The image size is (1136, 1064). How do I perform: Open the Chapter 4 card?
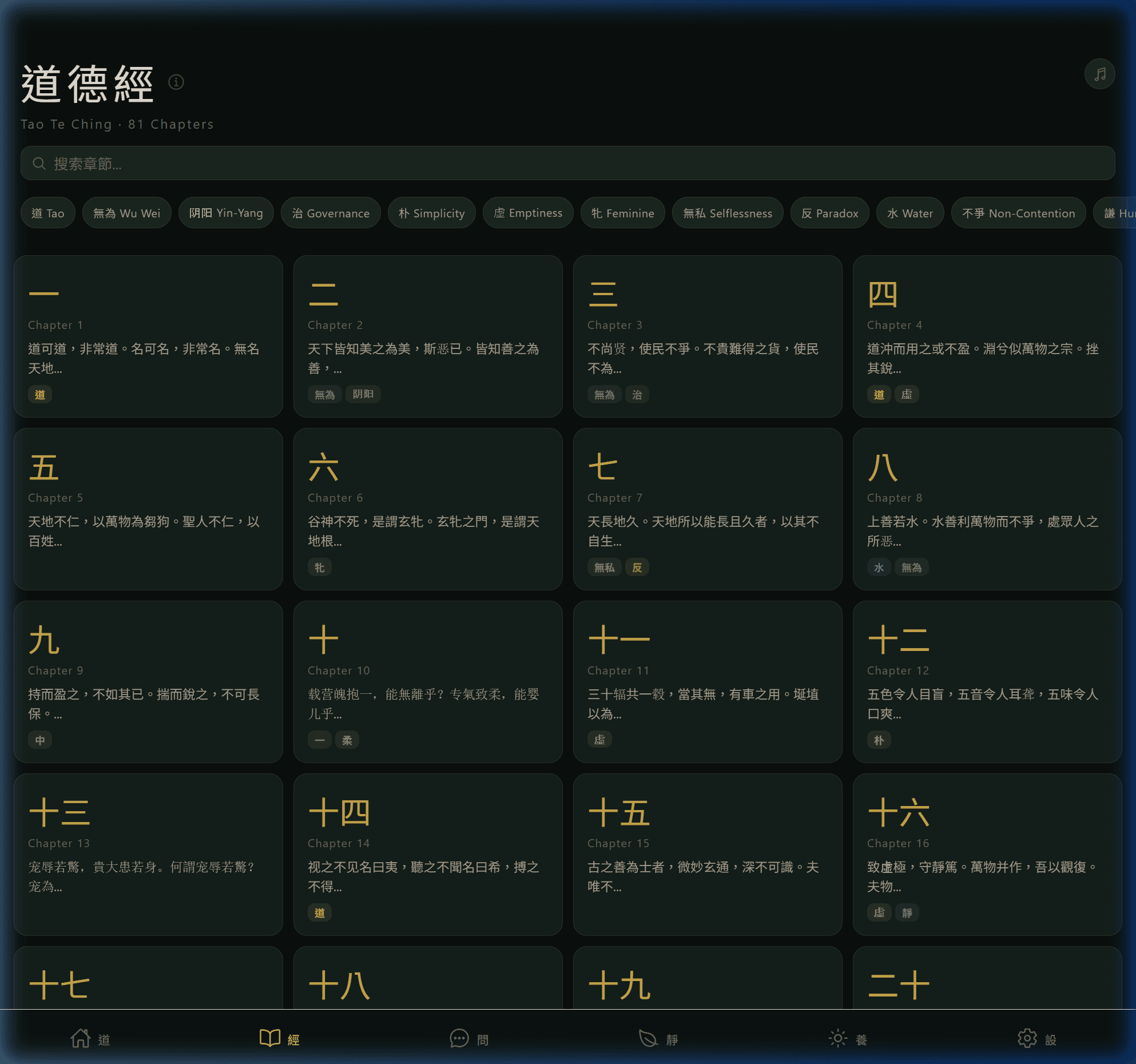(987, 336)
